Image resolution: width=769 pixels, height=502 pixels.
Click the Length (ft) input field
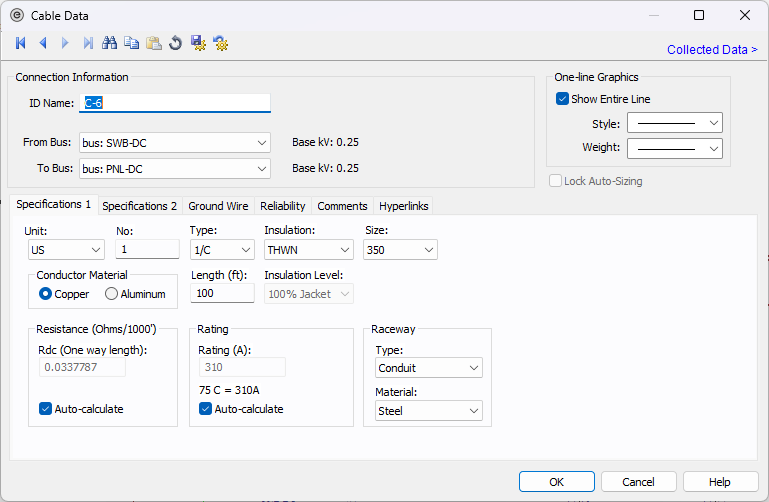pos(222,293)
